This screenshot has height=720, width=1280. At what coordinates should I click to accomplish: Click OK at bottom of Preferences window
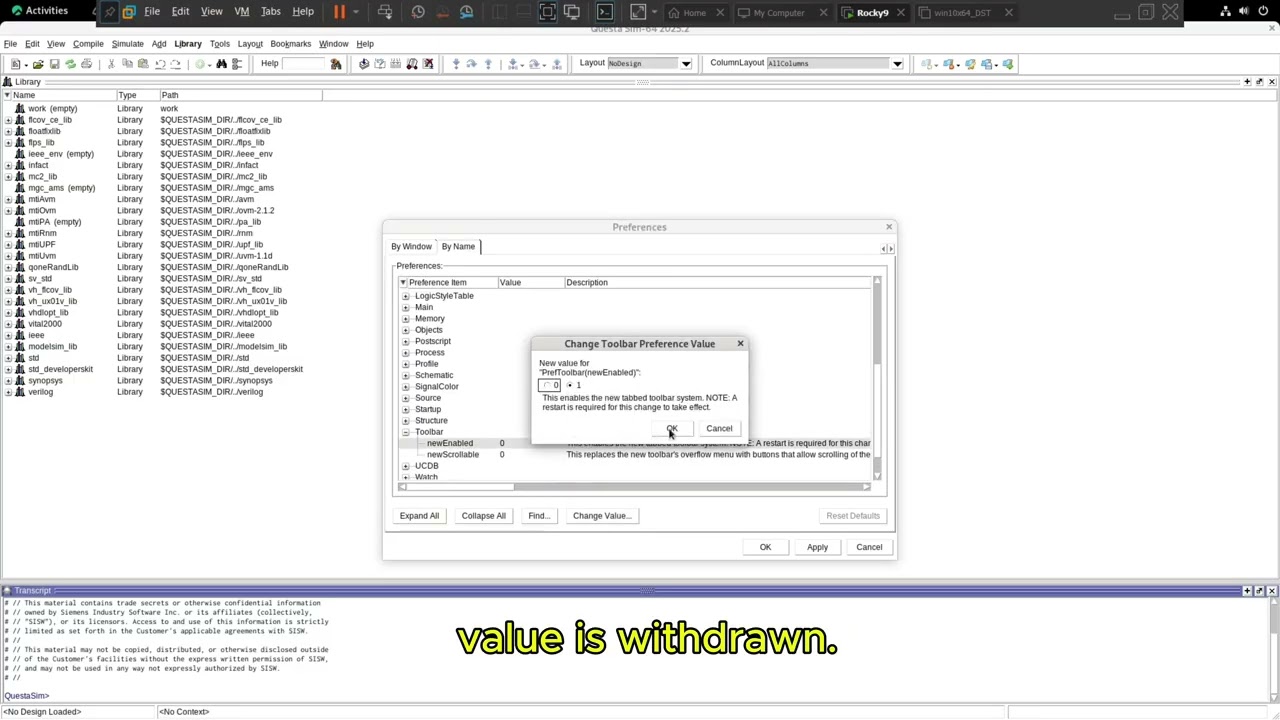(x=765, y=547)
